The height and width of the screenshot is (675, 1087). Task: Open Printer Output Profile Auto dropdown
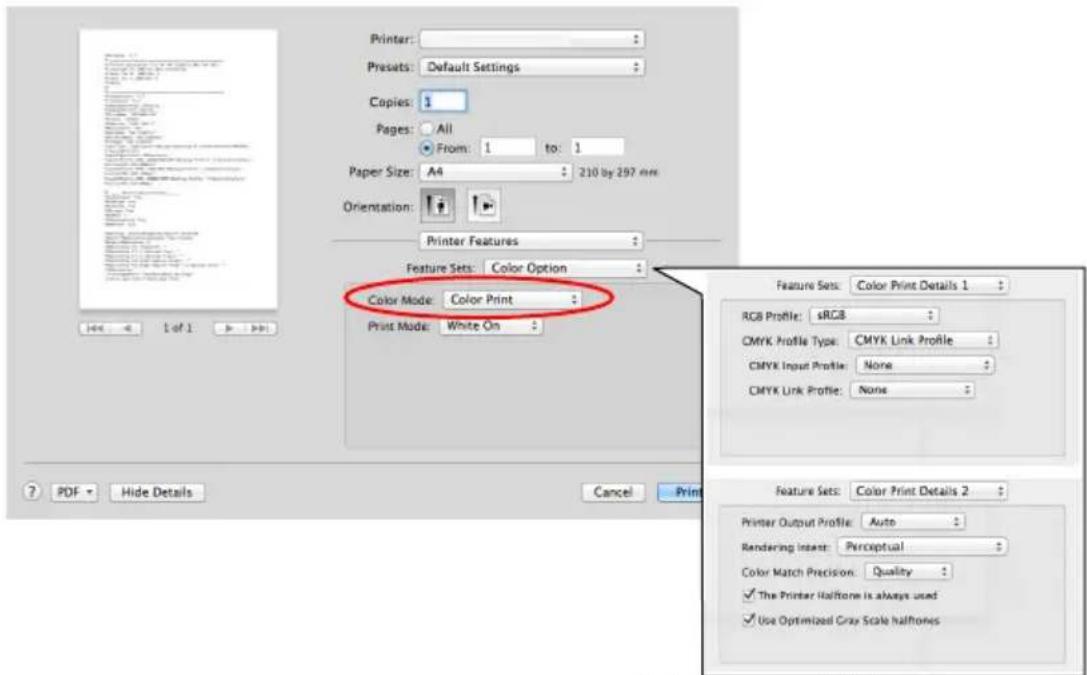coord(913,520)
